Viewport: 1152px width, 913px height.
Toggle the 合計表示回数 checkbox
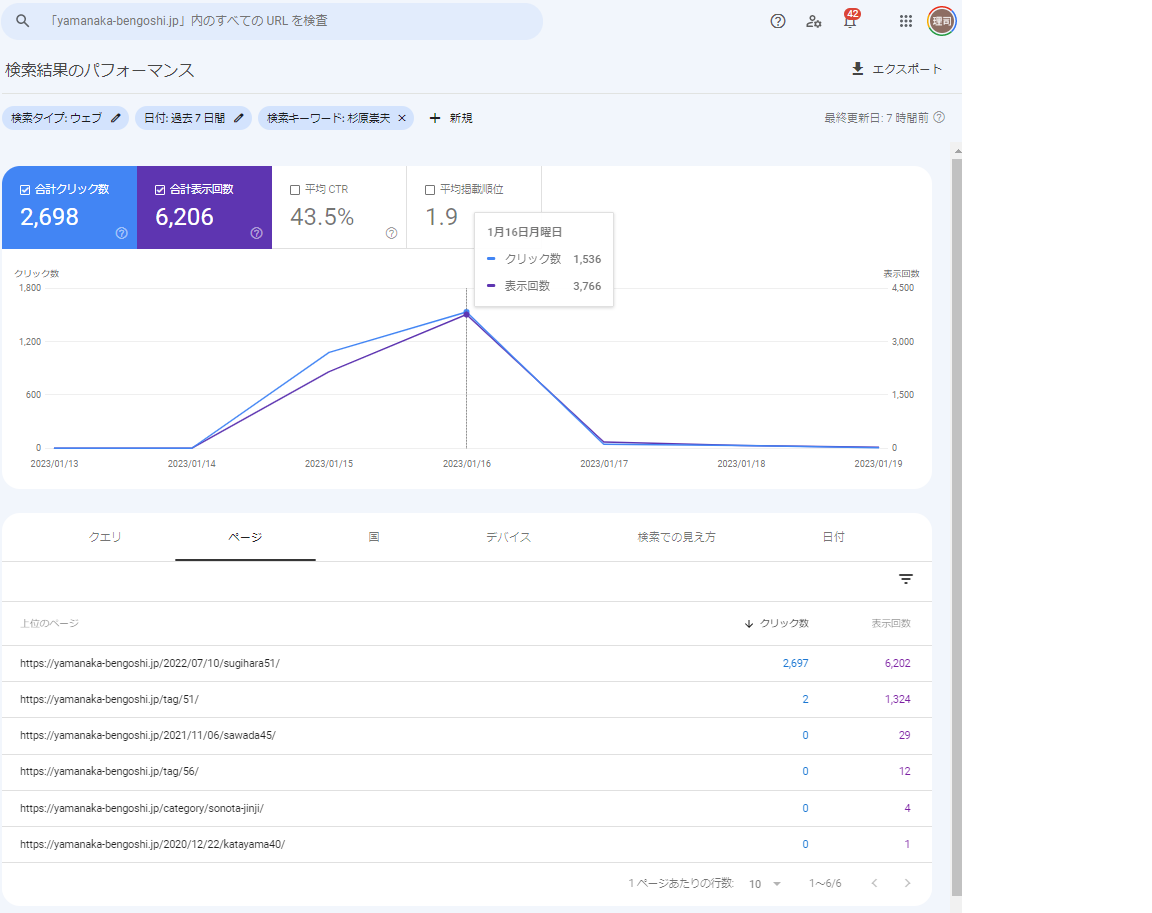(x=160, y=189)
